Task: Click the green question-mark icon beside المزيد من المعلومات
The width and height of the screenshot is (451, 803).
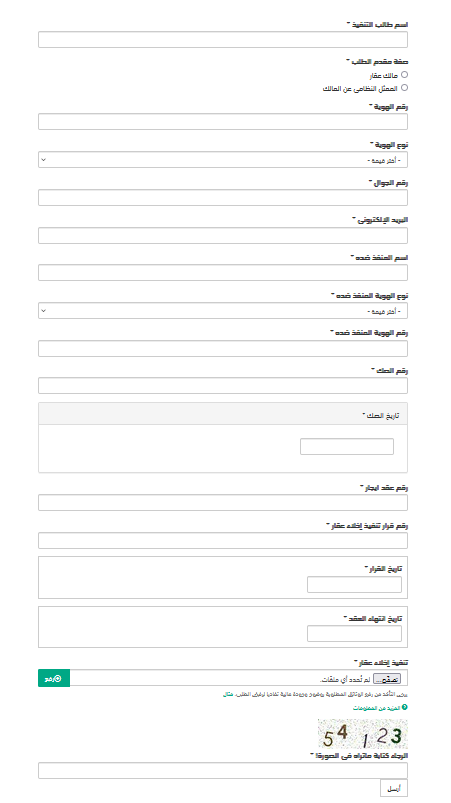Action: click(404, 707)
